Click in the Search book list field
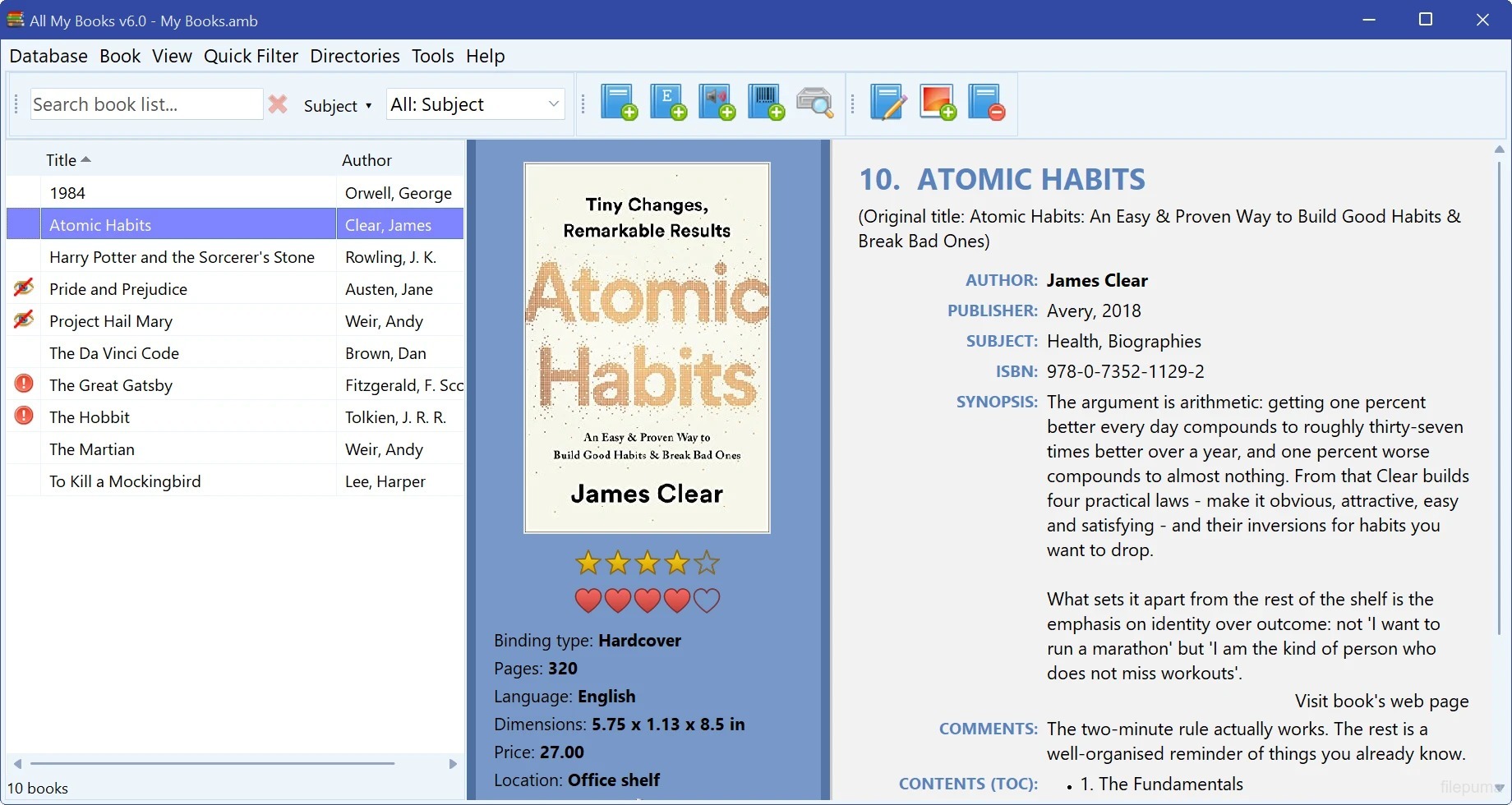 point(146,104)
